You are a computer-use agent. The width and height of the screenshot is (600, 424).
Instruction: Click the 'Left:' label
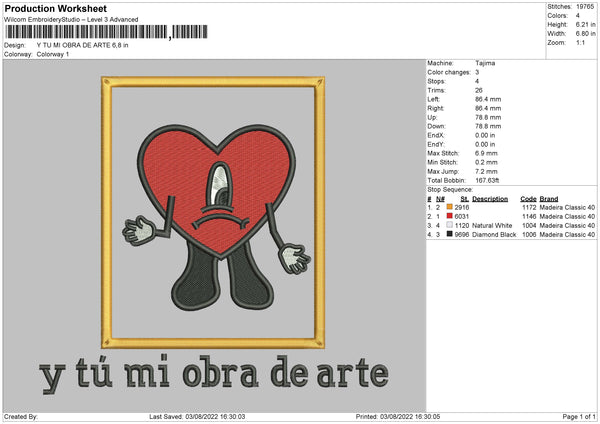click(434, 99)
